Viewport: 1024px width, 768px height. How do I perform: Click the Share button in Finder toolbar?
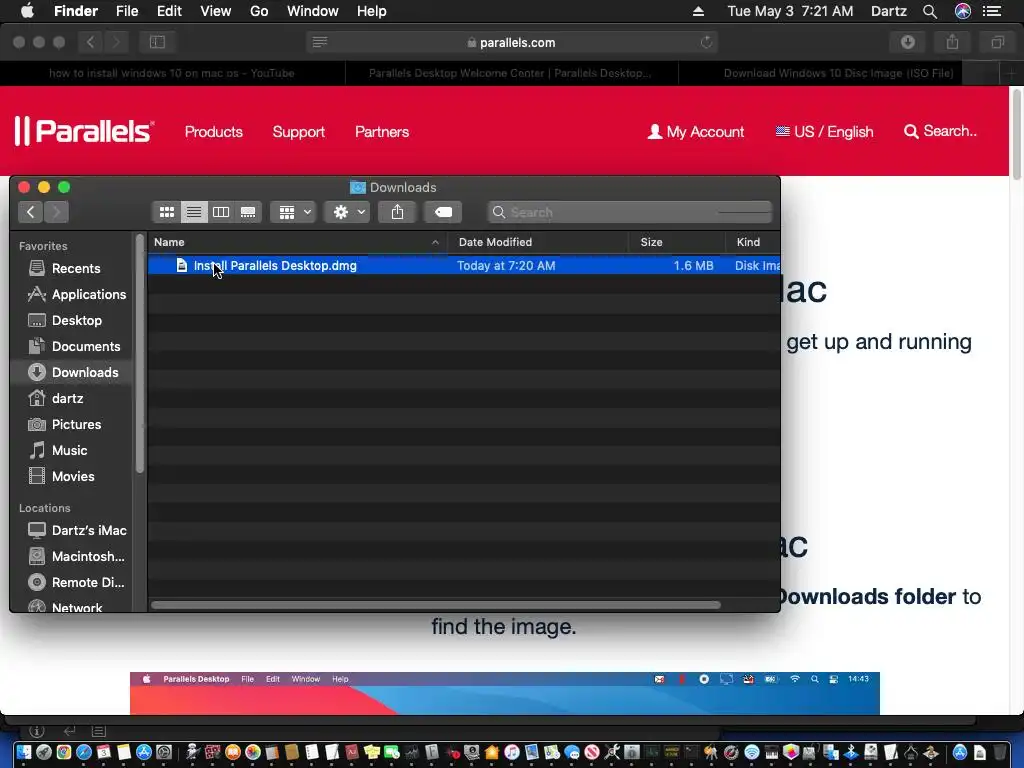pyautogui.click(x=397, y=212)
